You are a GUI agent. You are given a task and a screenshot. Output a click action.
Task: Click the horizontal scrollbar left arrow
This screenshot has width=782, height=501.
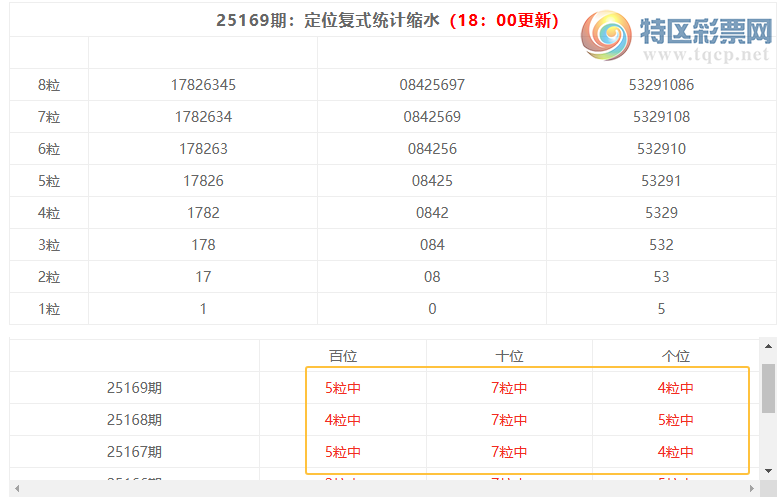point(17,488)
